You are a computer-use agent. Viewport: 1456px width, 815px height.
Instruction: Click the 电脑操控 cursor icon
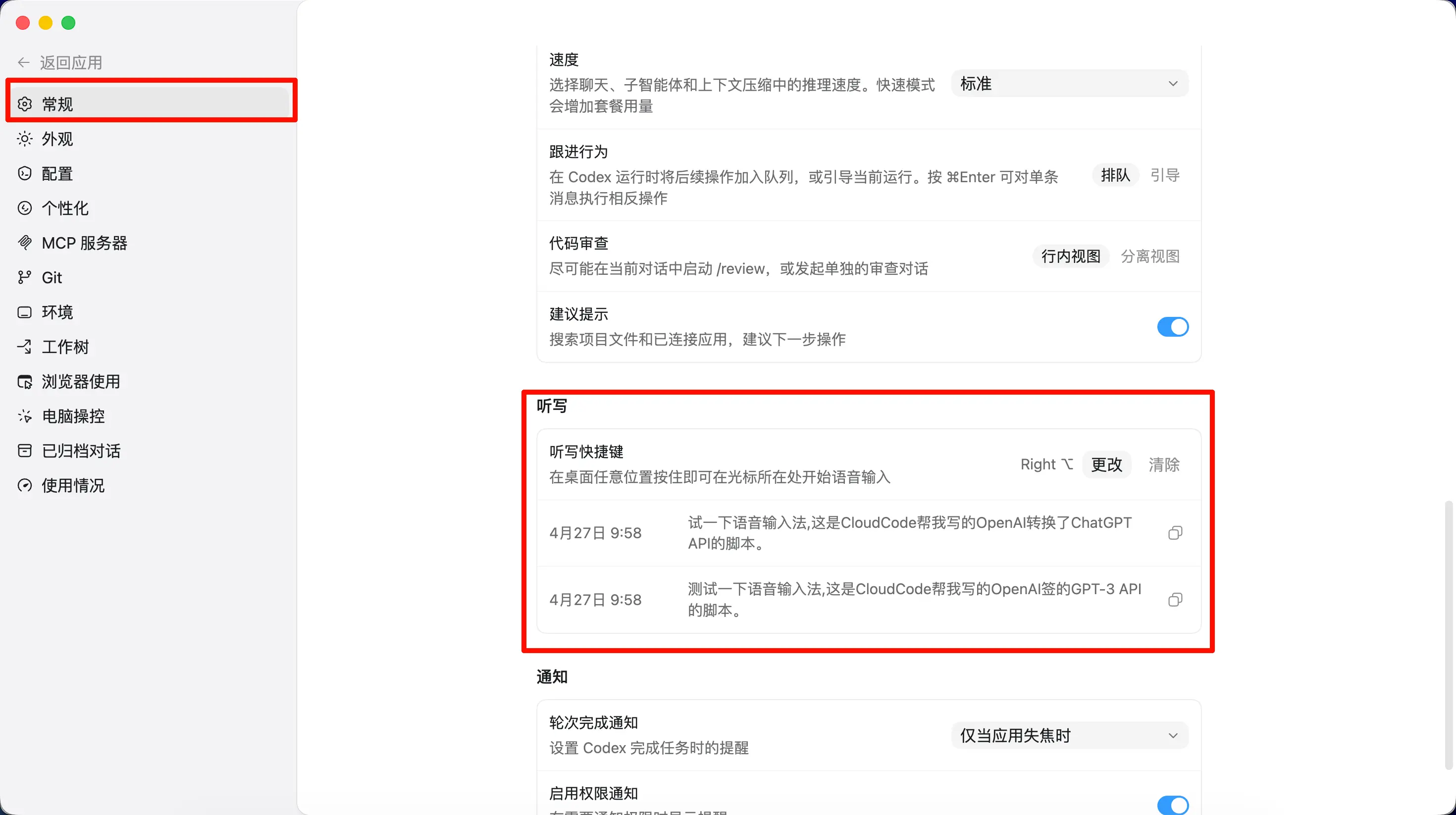[x=25, y=416]
